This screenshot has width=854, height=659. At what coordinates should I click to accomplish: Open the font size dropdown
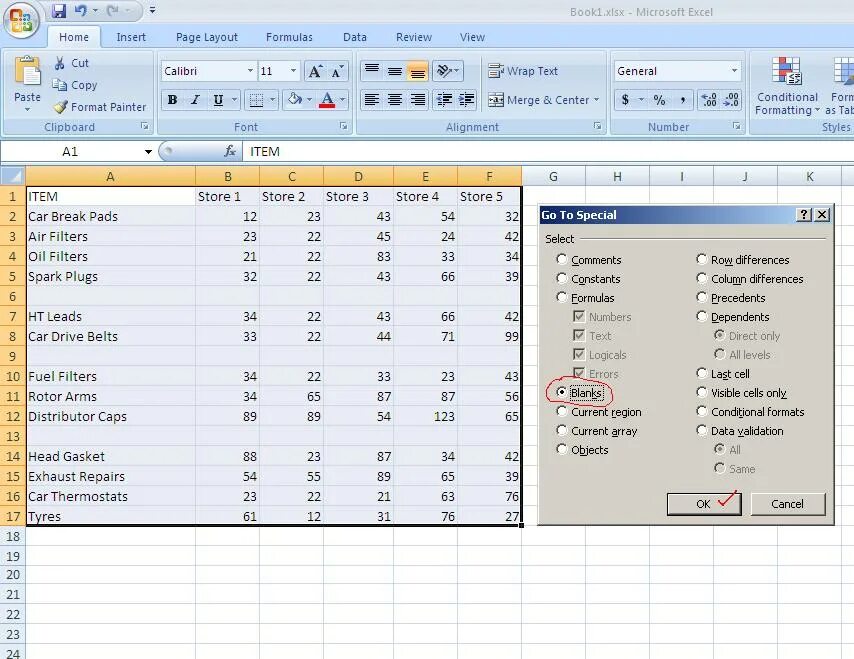(293, 71)
